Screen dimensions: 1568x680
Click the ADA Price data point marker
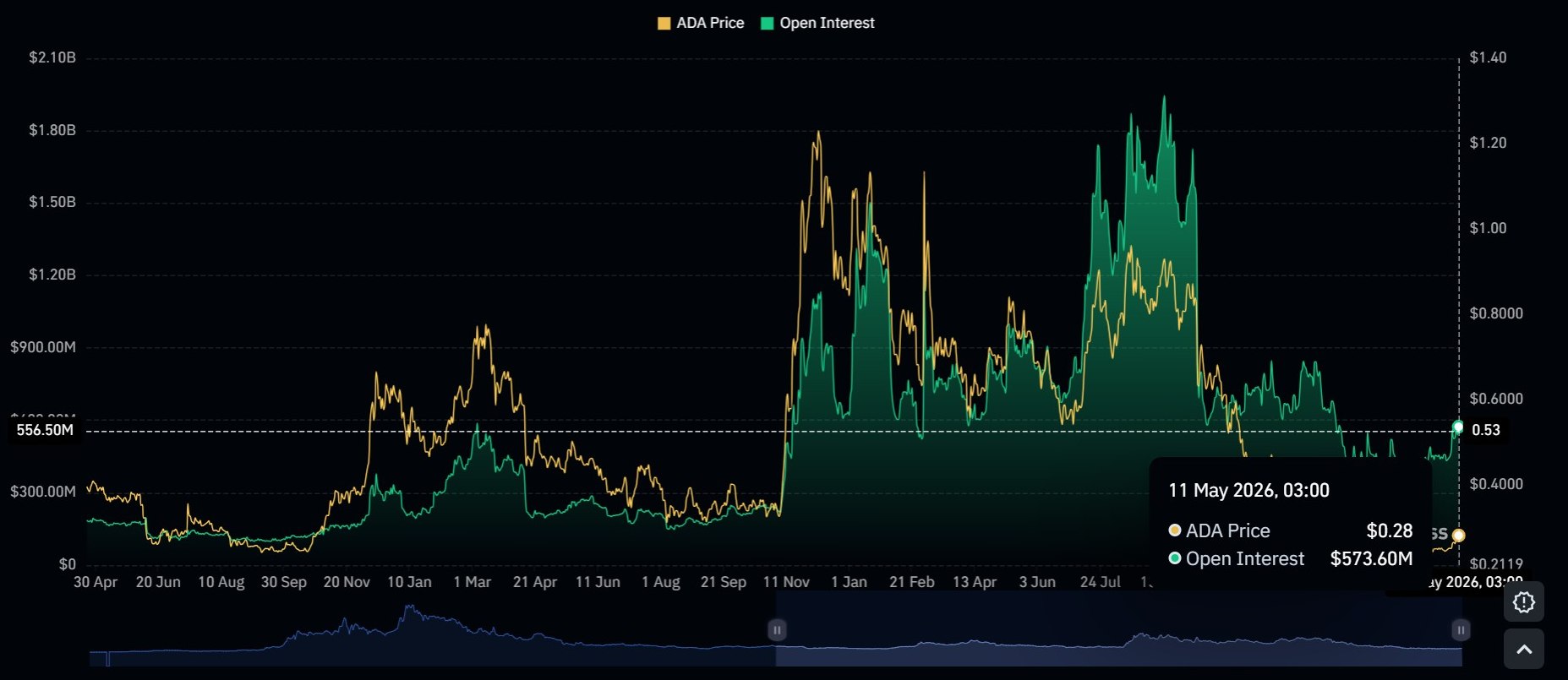click(x=1458, y=536)
